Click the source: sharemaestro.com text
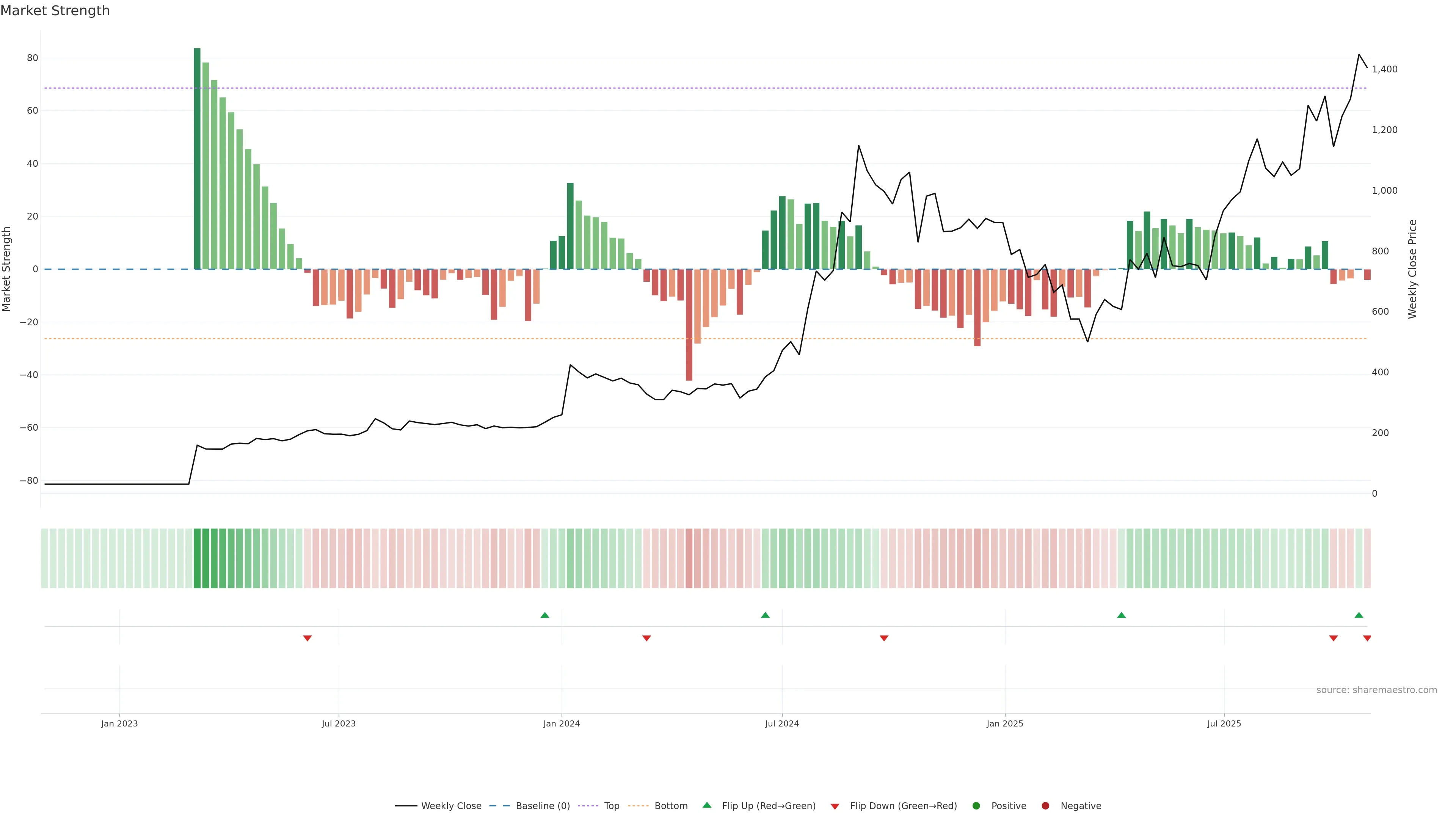1456x819 pixels. coord(1376,690)
